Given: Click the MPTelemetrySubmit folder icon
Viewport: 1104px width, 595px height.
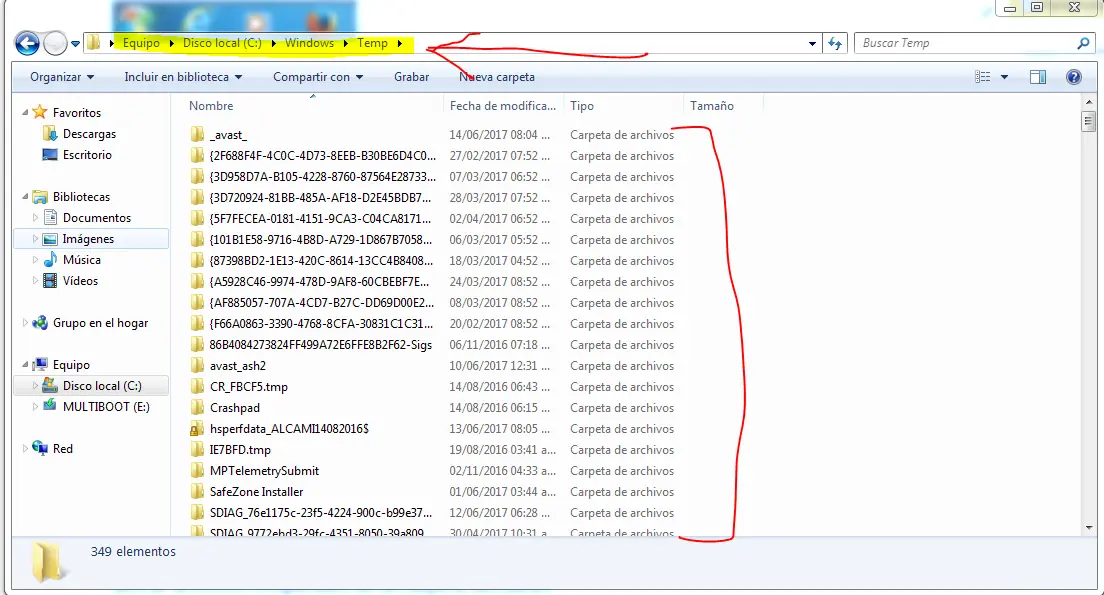Looking at the screenshot, I should coord(197,471).
